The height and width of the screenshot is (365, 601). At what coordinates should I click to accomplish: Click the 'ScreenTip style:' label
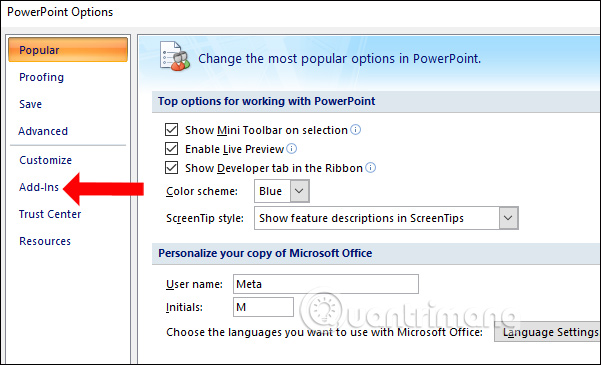(205, 219)
